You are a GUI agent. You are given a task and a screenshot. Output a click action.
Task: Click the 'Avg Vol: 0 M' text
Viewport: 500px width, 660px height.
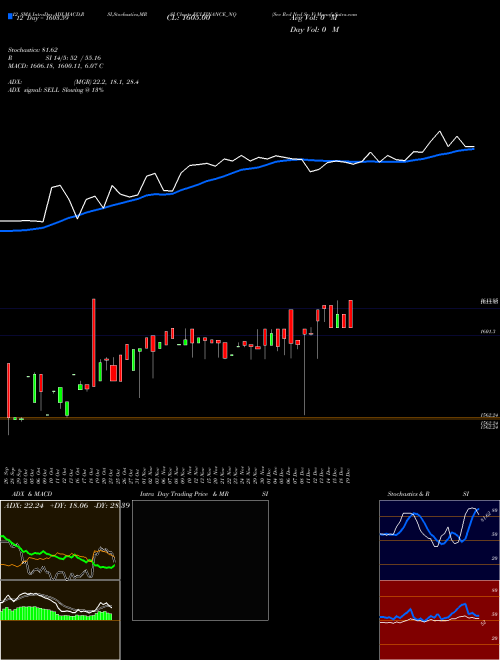(314, 19)
